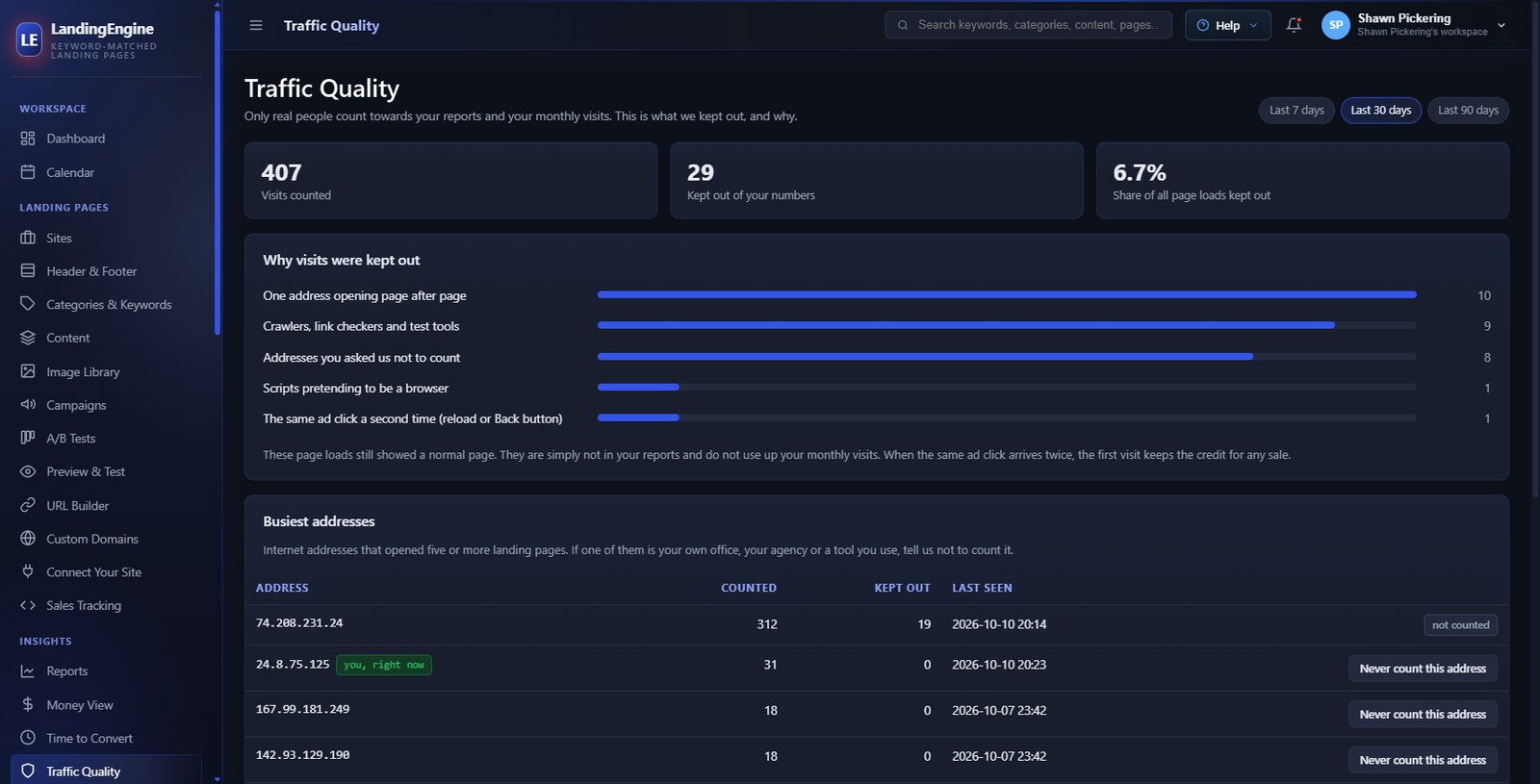Toggle sidebar with hamburger menu icon
This screenshot has width=1540, height=784.
[256, 25]
